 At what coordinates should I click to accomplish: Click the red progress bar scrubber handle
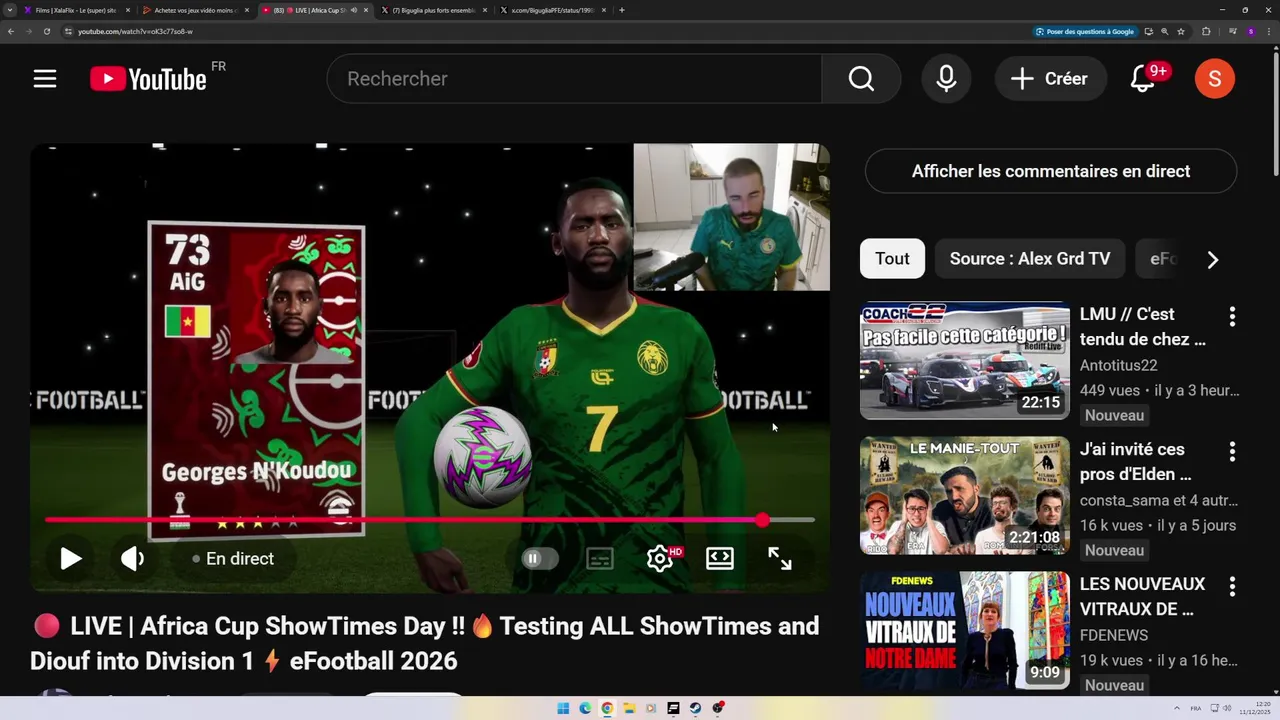coord(763,520)
